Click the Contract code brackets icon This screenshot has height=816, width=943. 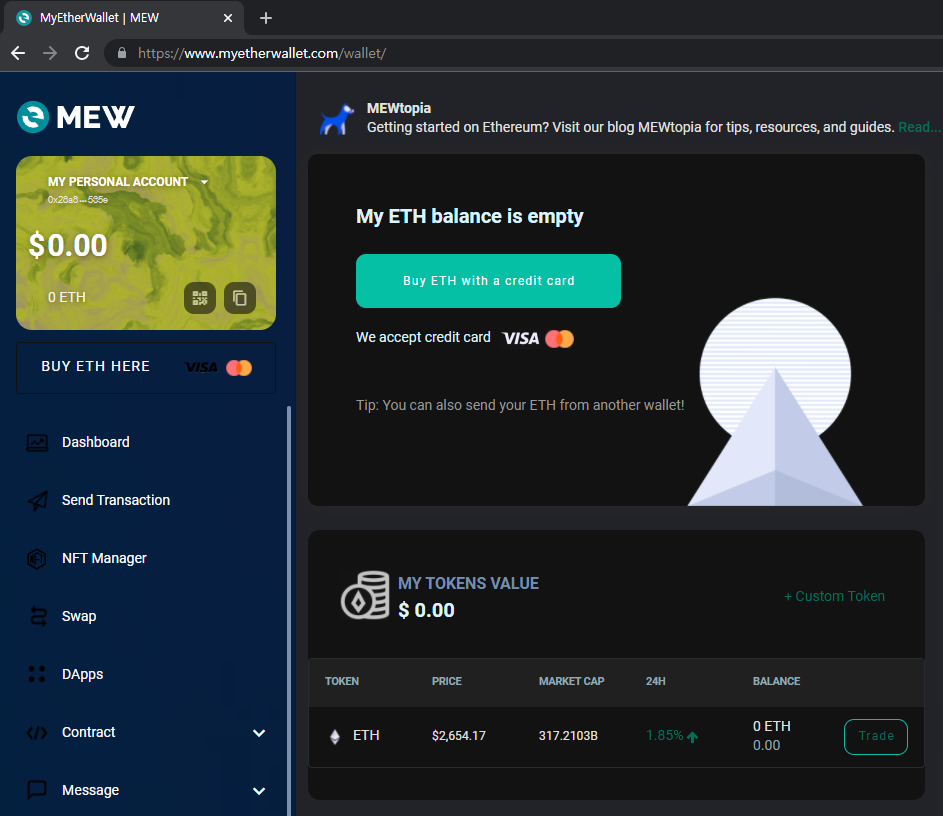tap(37, 732)
